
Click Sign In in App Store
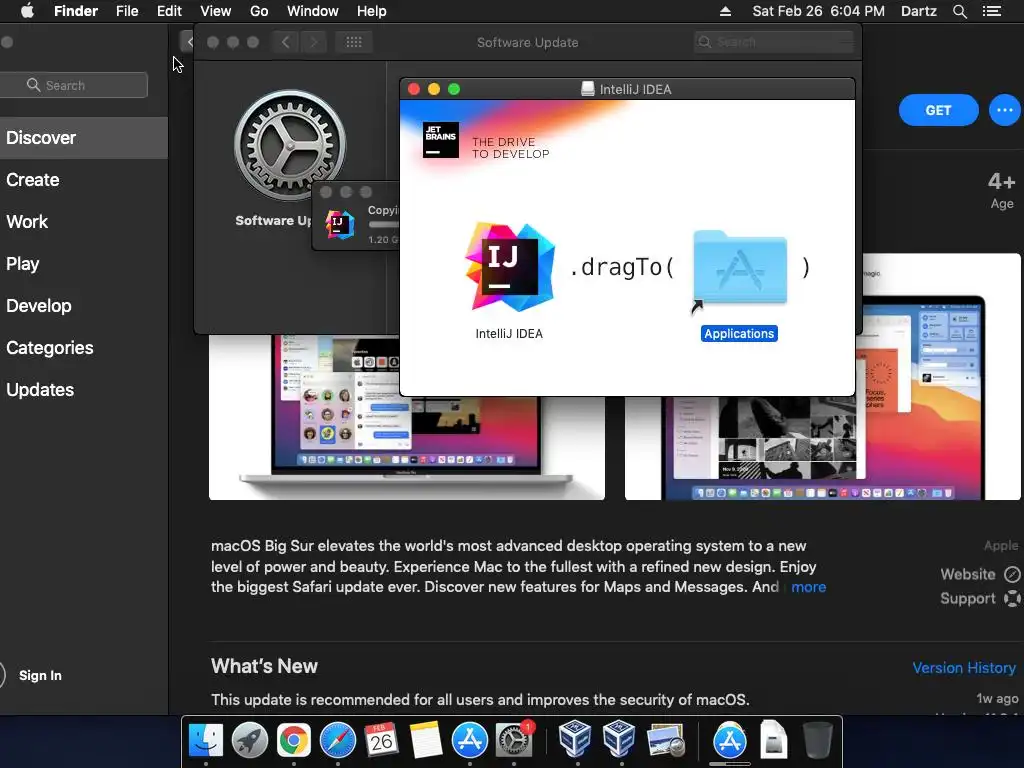click(40, 675)
